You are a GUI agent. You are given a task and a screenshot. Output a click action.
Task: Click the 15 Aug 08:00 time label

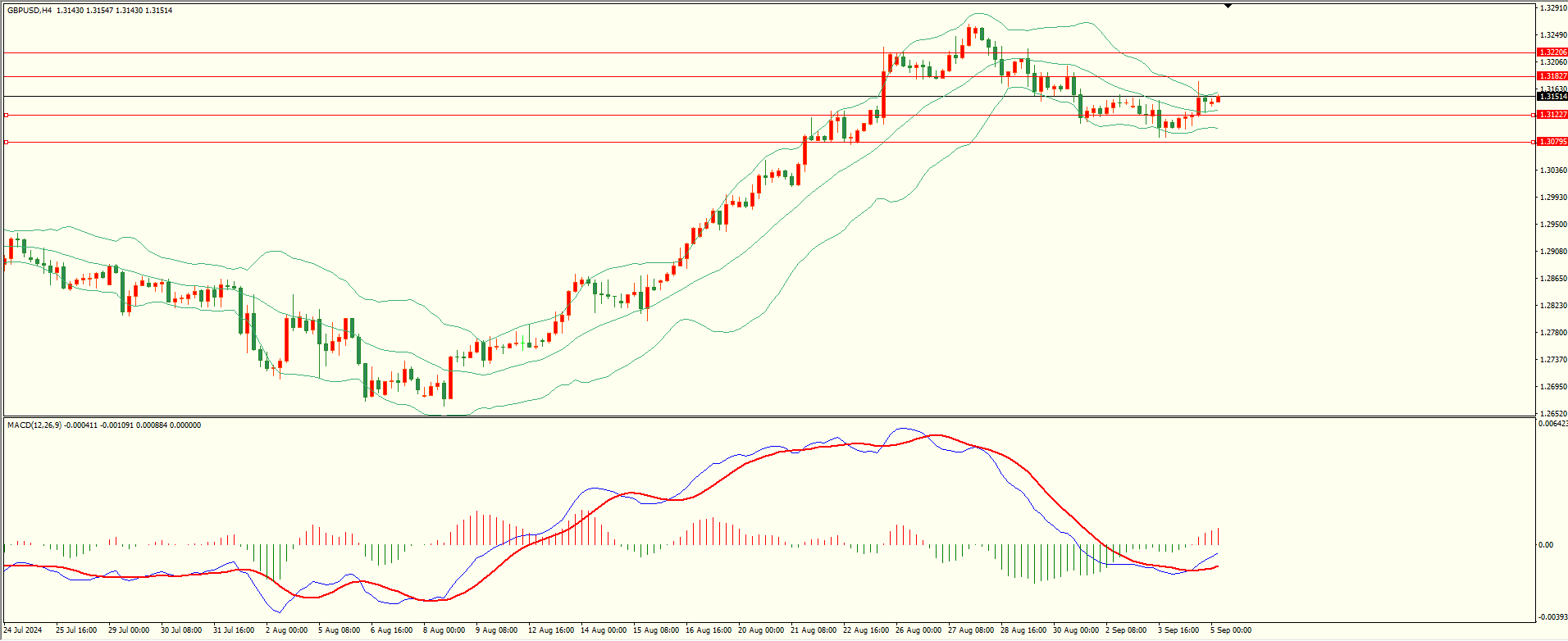point(656,630)
